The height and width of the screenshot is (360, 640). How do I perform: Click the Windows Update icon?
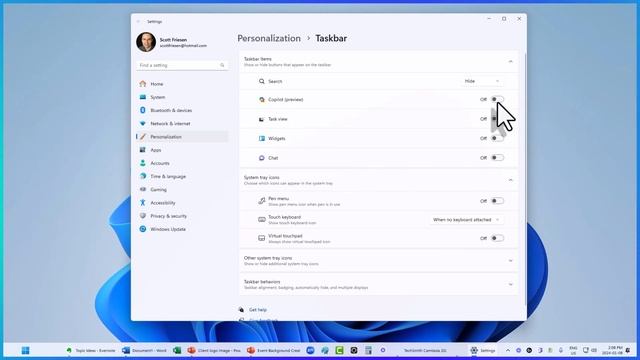pos(143,229)
